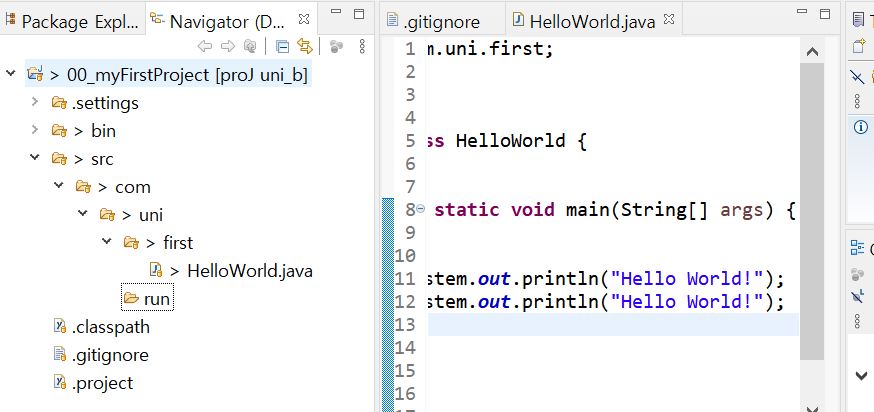Click the project icon of 00_myFirstProject
874x412 pixels.
click(x=35, y=74)
